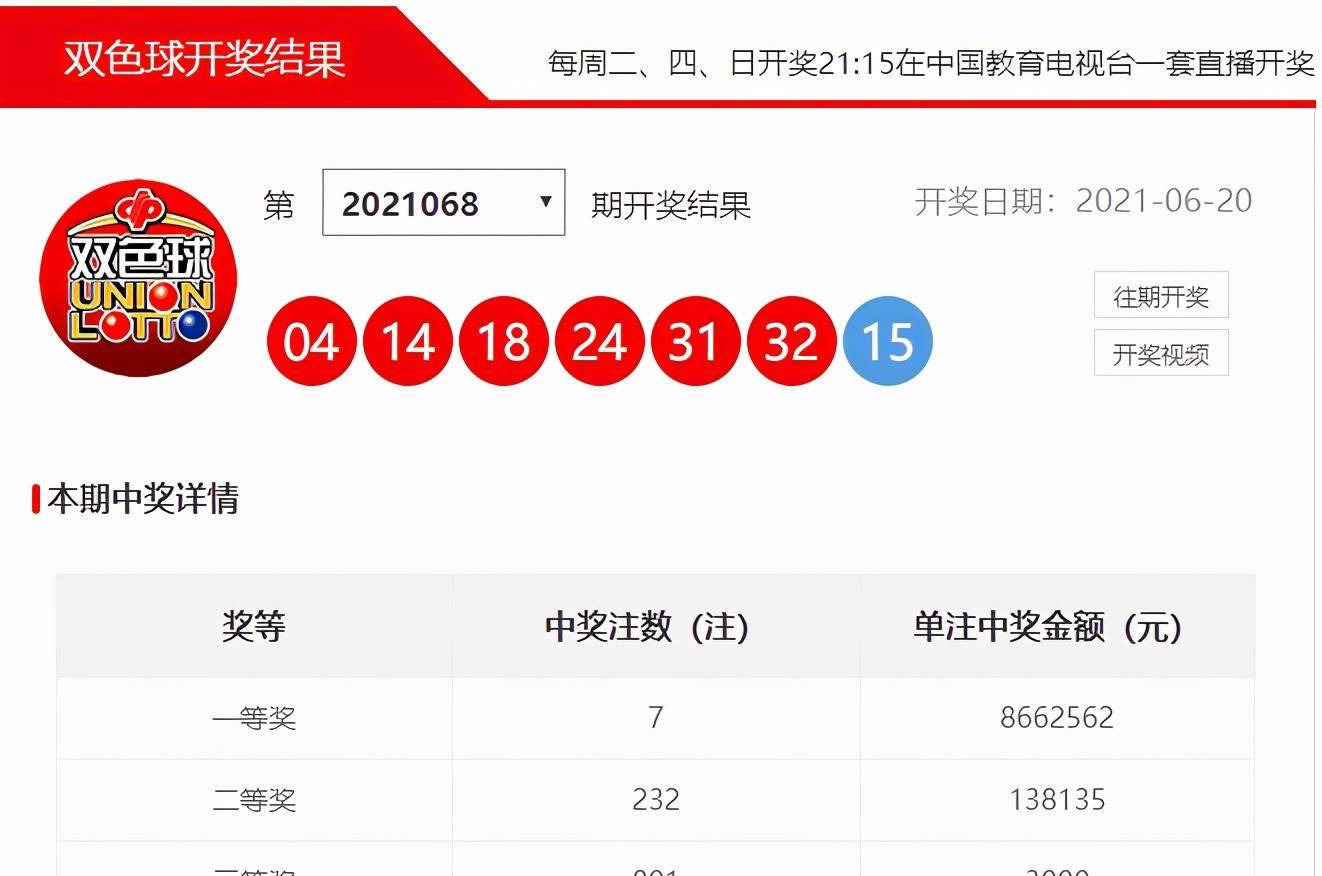Click the Union Lotto 双色球 logo
1322x876 pixels.
click(138, 279)
